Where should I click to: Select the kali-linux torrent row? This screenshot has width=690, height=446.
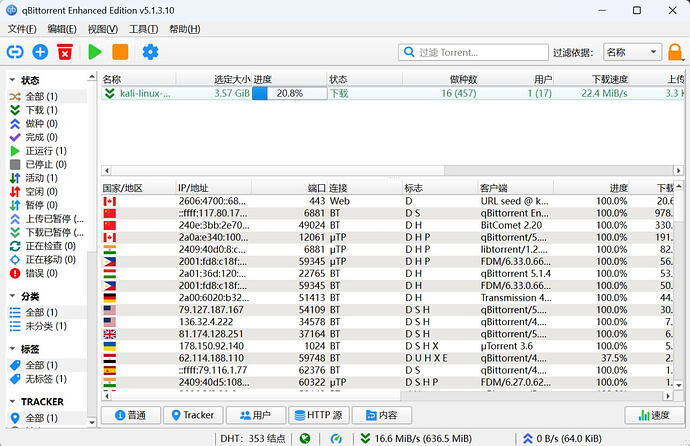393,93
